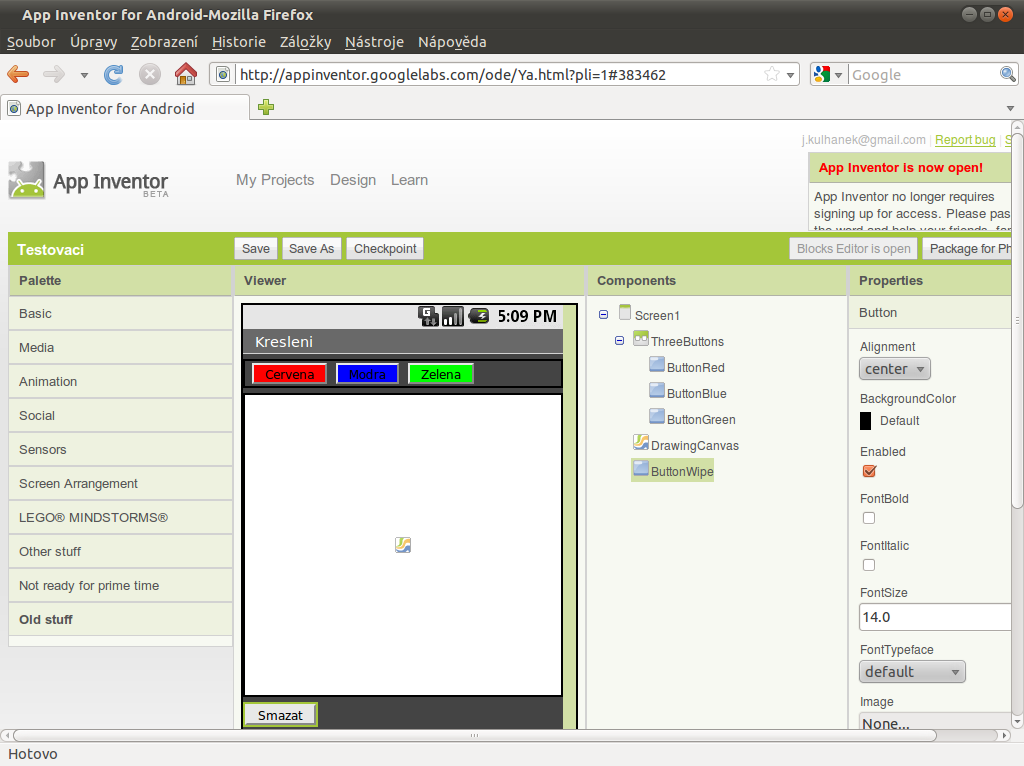Open the Nápověda menu

pyautogui.click(x=452, y=42)
